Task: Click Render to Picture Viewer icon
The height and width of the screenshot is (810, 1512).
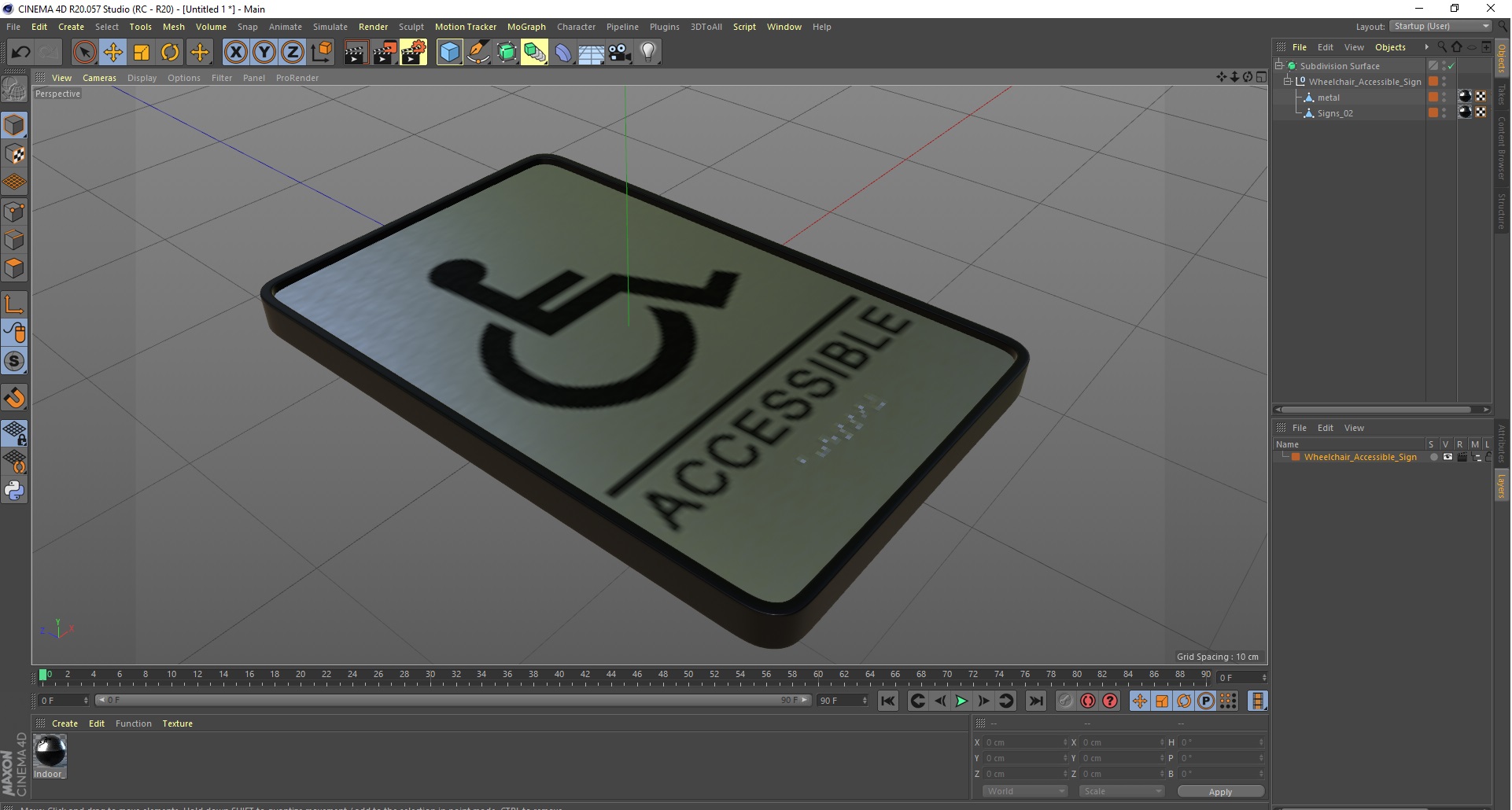Action: 385,53
